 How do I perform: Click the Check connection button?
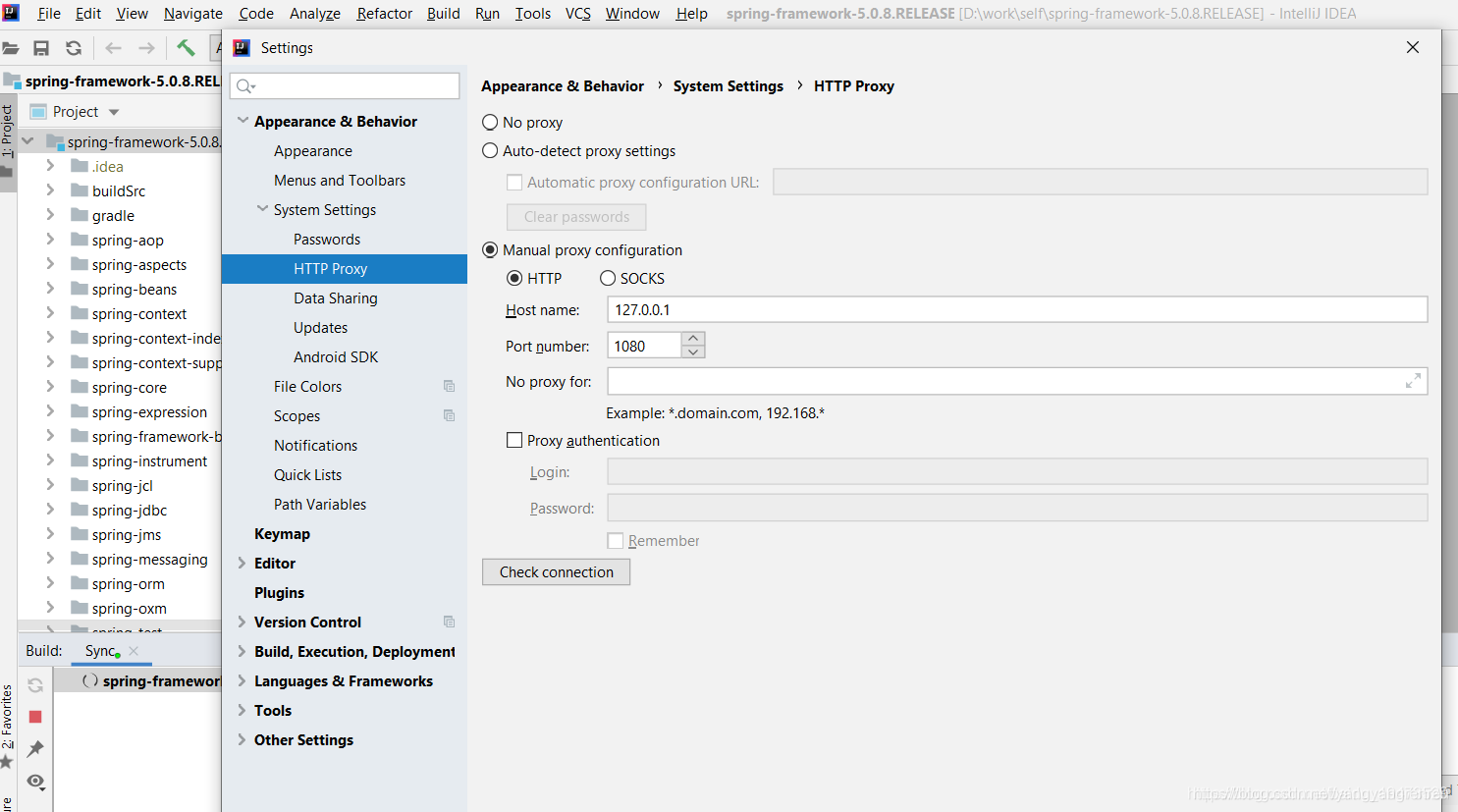pyautogui.click(x=556, y=572)
